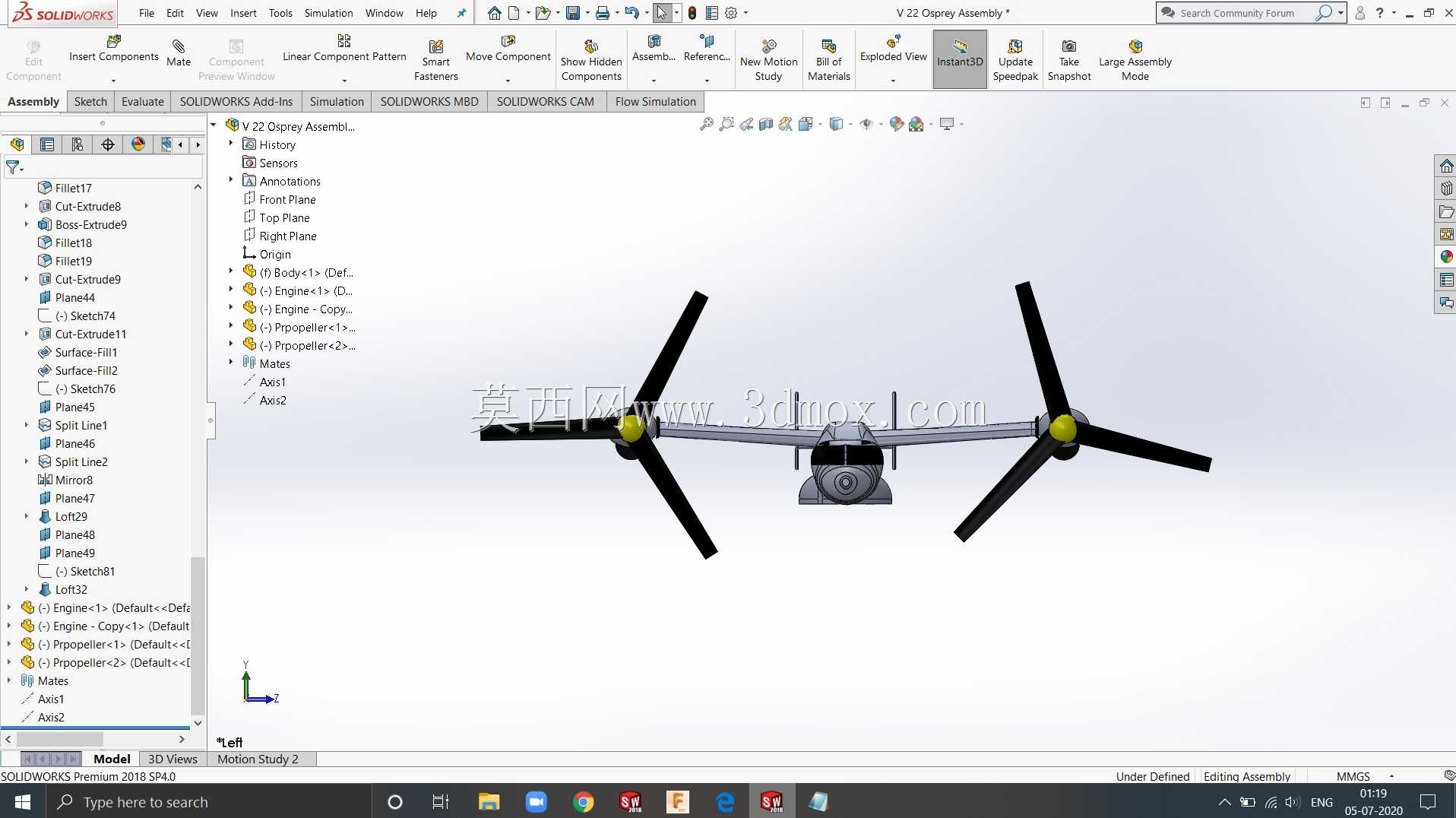The image size is (1456, 818).
Task: Toggle Large Assembly Mode
Action: [1135, 60]
